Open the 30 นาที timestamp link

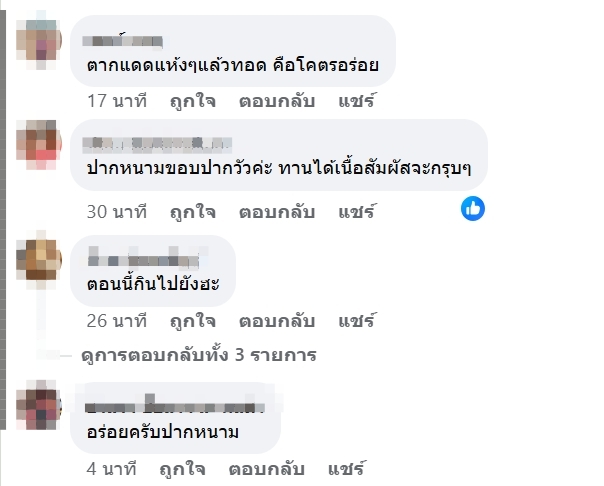pyautogui.click(x=117, y=211)
